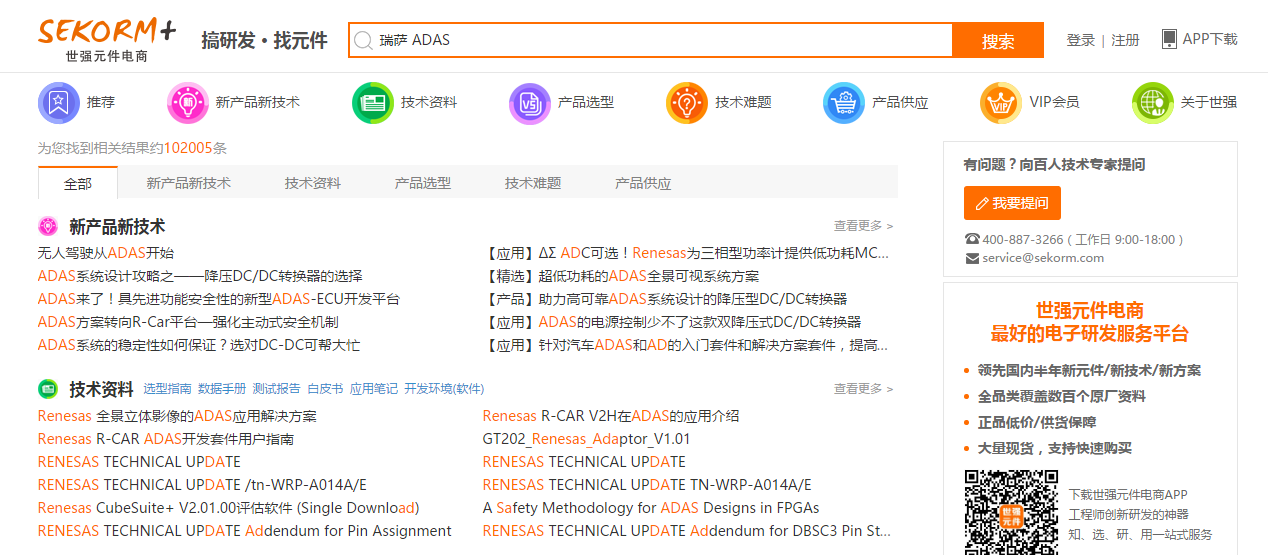The image size is (1268, 555).
Task: Click the 白皮书 filter link
Action: point(325,389)
